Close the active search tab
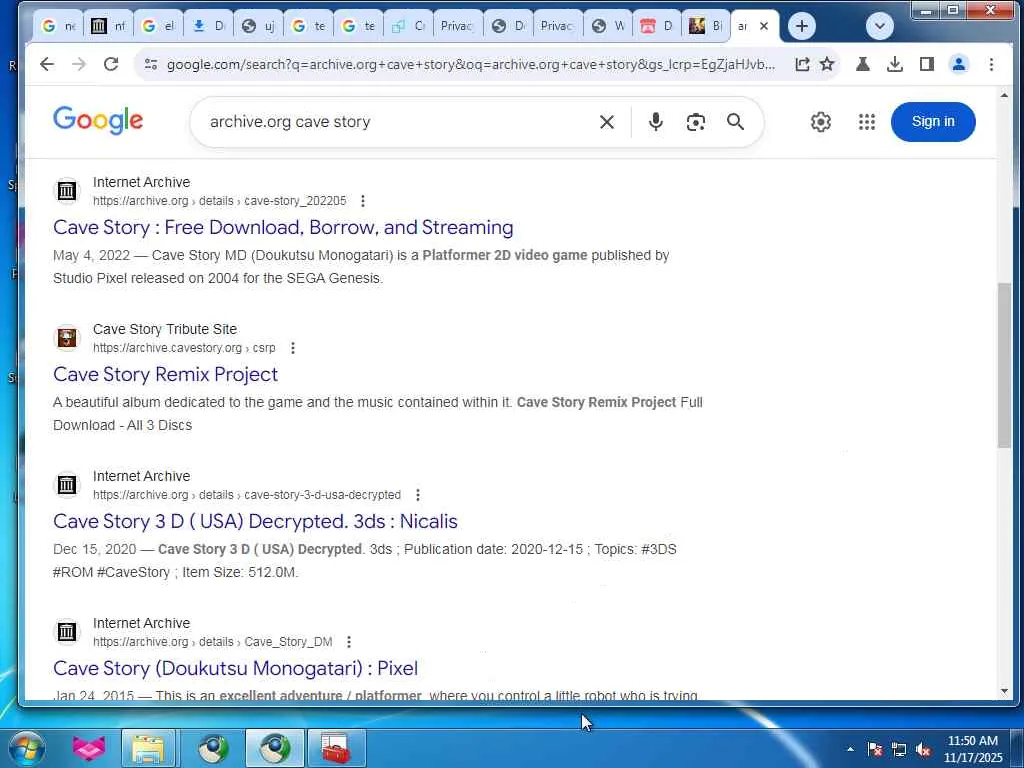The width and height of the screenshot is (1024, 768). [x=764, y=26]
